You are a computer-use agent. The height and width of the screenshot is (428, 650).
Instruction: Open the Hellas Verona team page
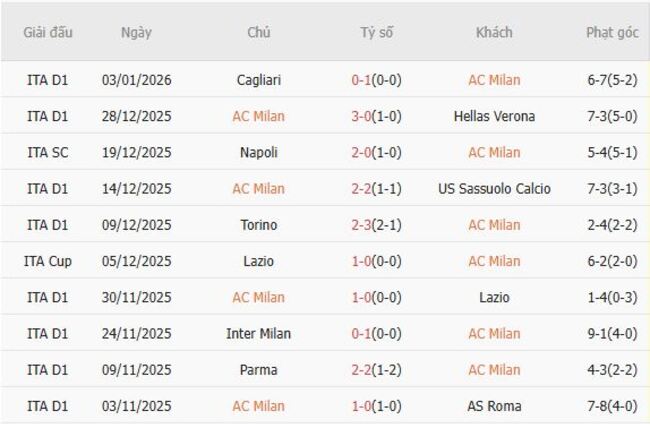(x=494, y=116)
